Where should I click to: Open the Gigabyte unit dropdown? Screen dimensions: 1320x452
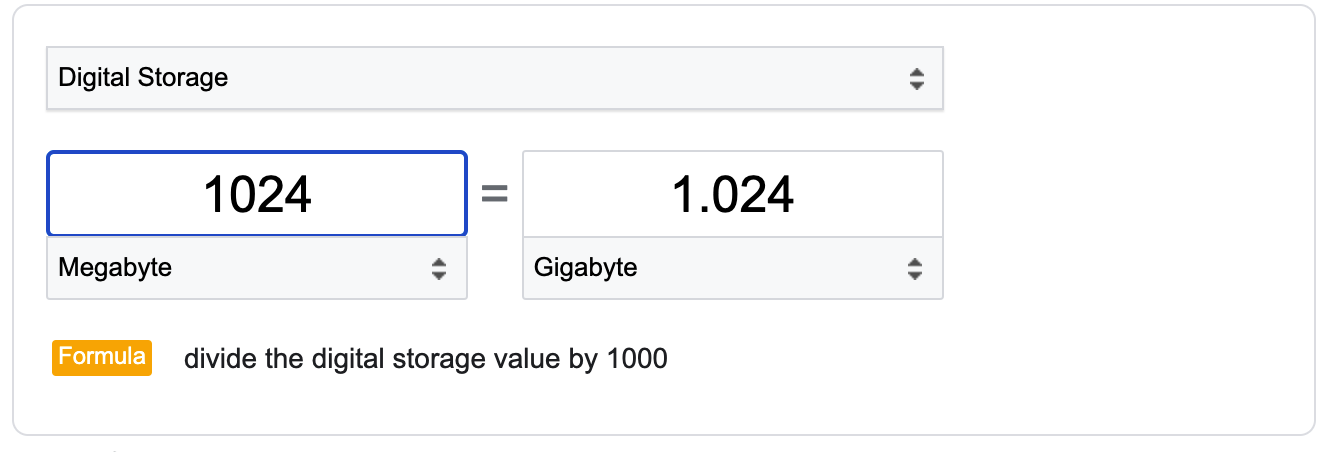click(733, 268)
